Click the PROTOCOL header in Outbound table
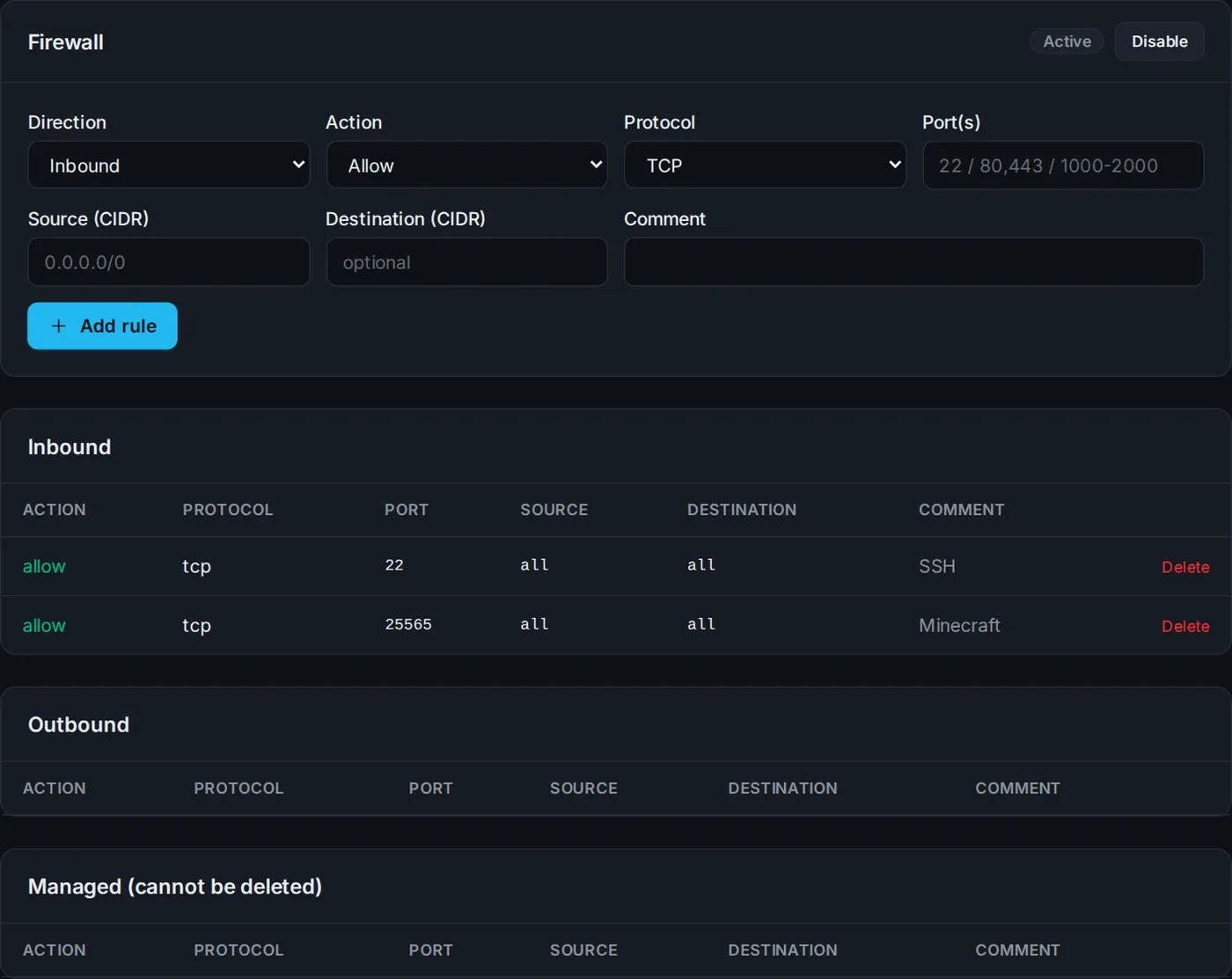1232x979 pixels. point(238,788)
